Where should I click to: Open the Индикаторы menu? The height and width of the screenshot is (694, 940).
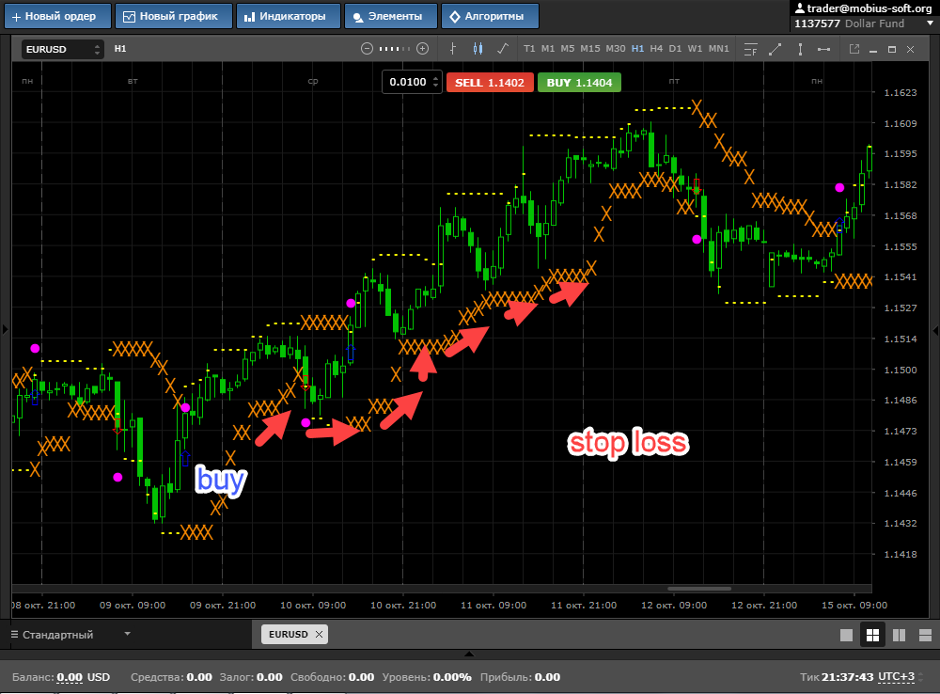[288, 16]
